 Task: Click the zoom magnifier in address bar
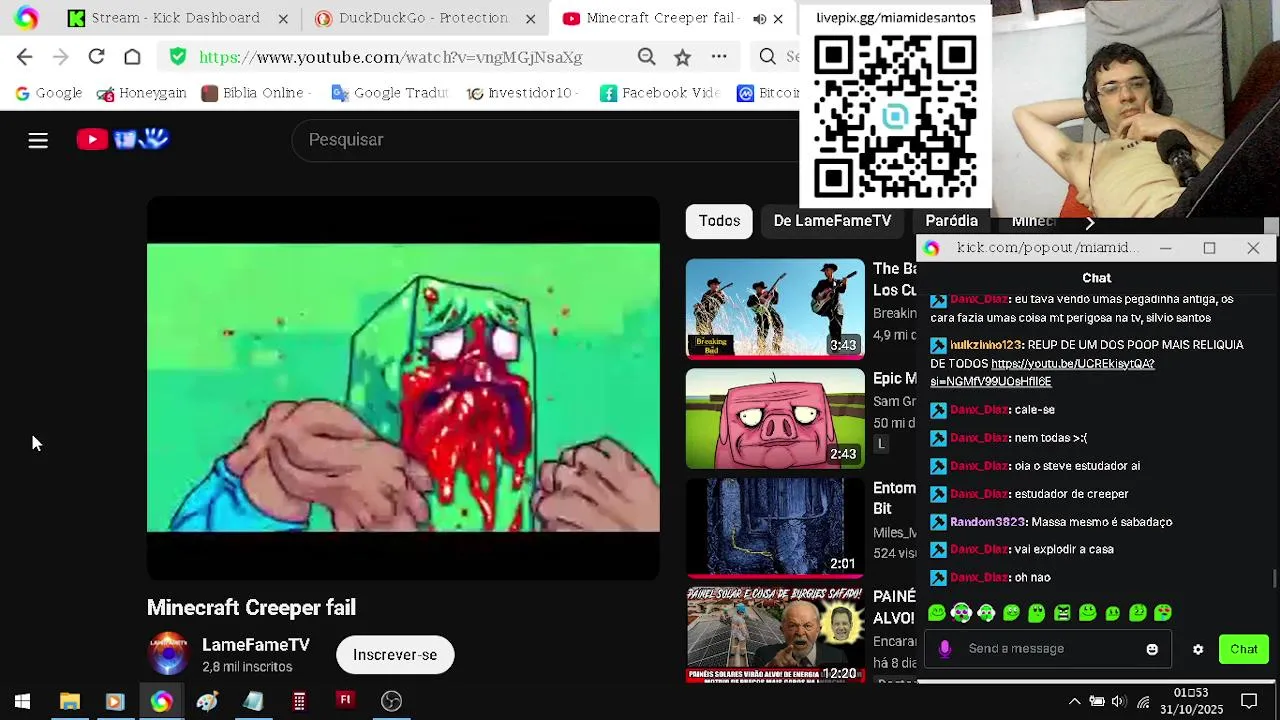(x=647, y=57)
